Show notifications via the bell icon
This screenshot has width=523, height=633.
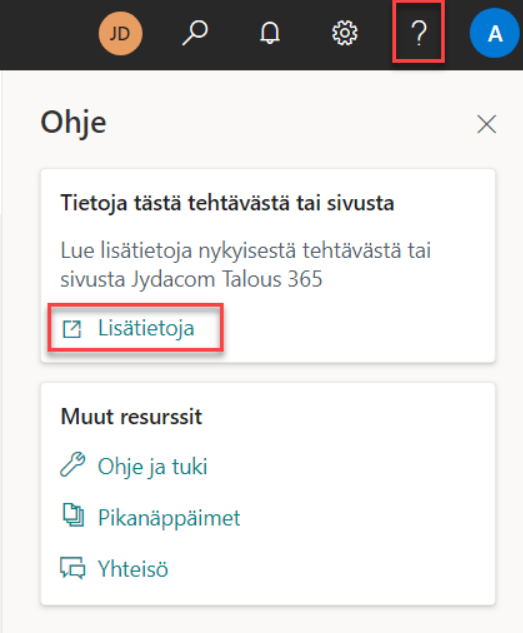pyautogui.click(x=270, y=33)
